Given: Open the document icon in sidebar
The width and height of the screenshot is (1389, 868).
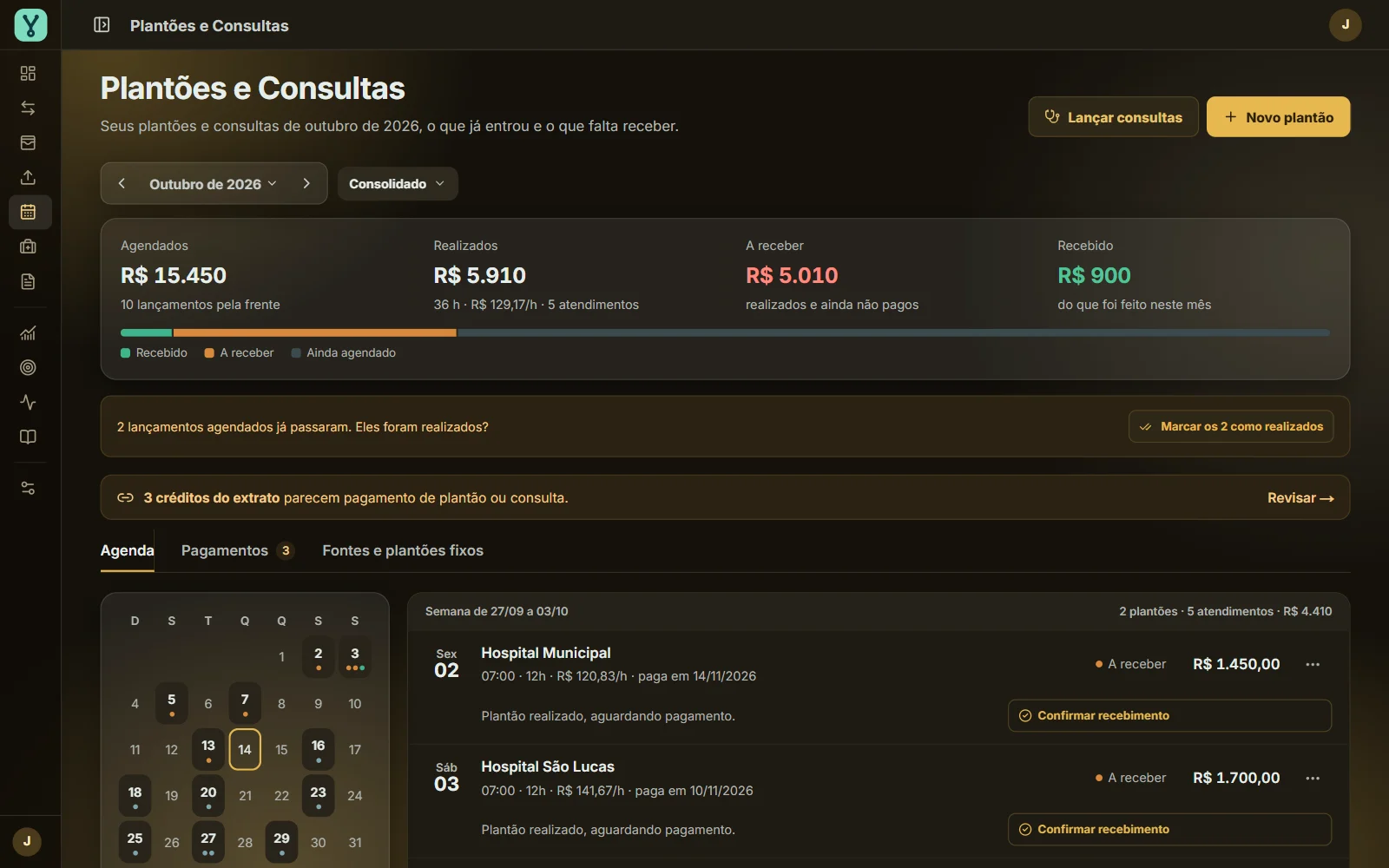Looking at the screenshot, I should 28,281.
